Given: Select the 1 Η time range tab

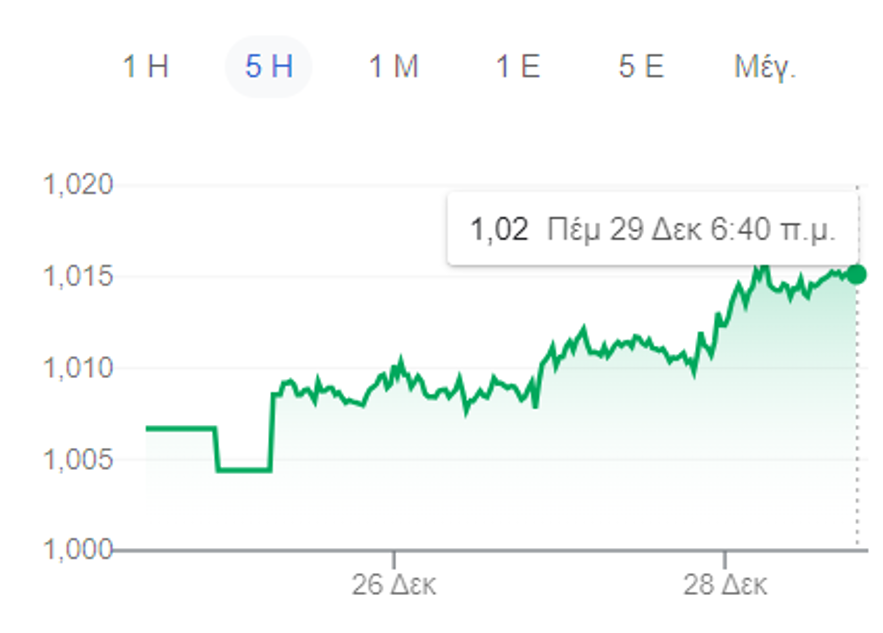Looking at the screenshot, I should [x=145, y=68].
